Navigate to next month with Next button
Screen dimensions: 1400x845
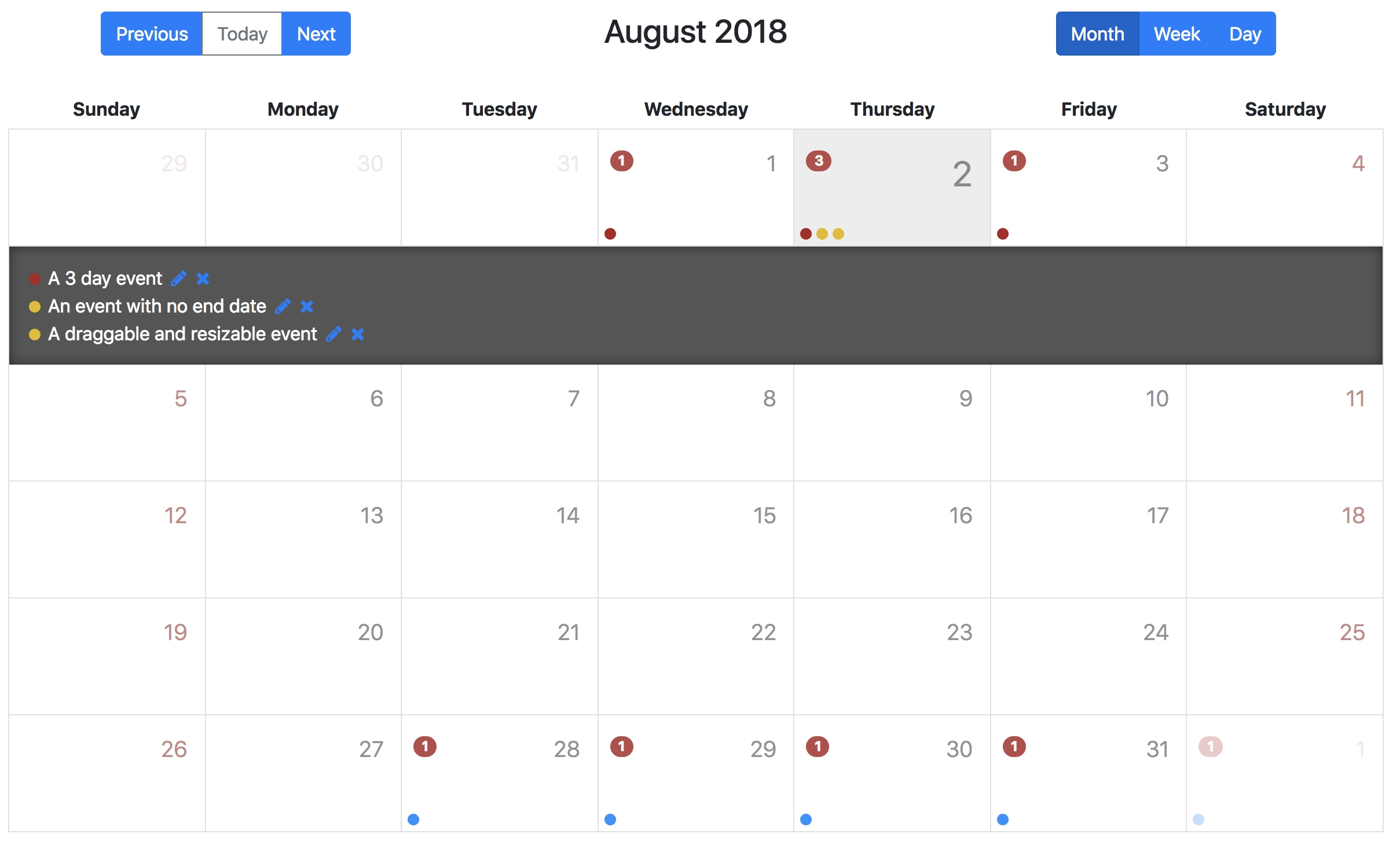tap(317, 34)
